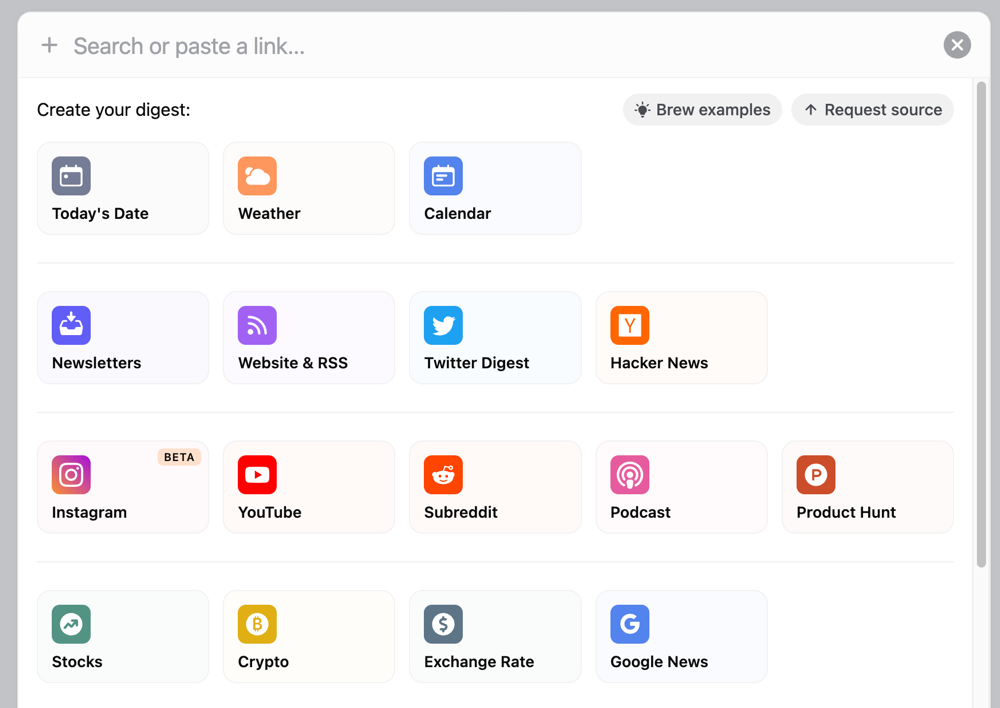This screenshot has height=708, width=1000.
Task: Add the YouTube source
Action: click(x=309, y=487)
